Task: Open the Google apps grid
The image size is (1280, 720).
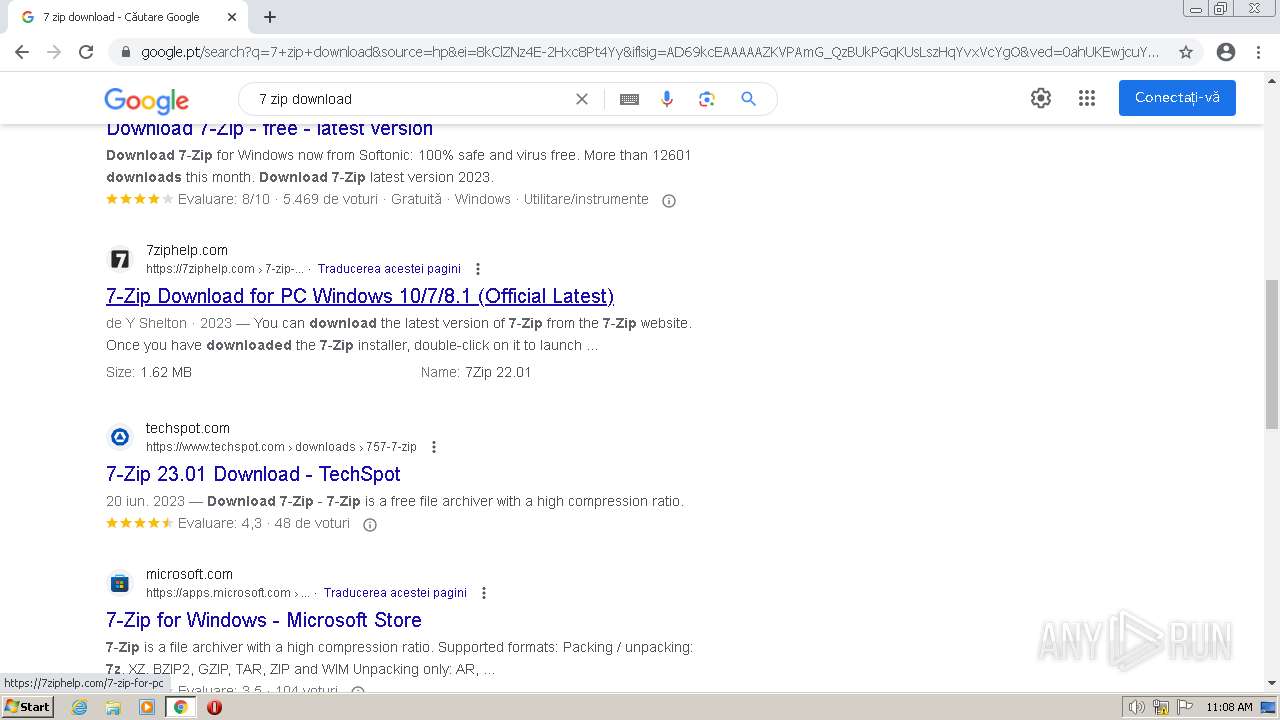Action: click(x=1087, y=98)
